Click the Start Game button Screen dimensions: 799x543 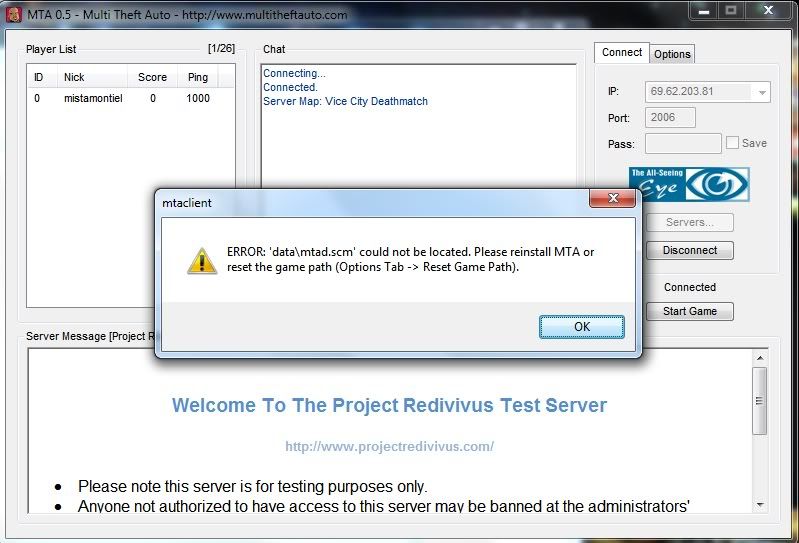pos(689,311)
